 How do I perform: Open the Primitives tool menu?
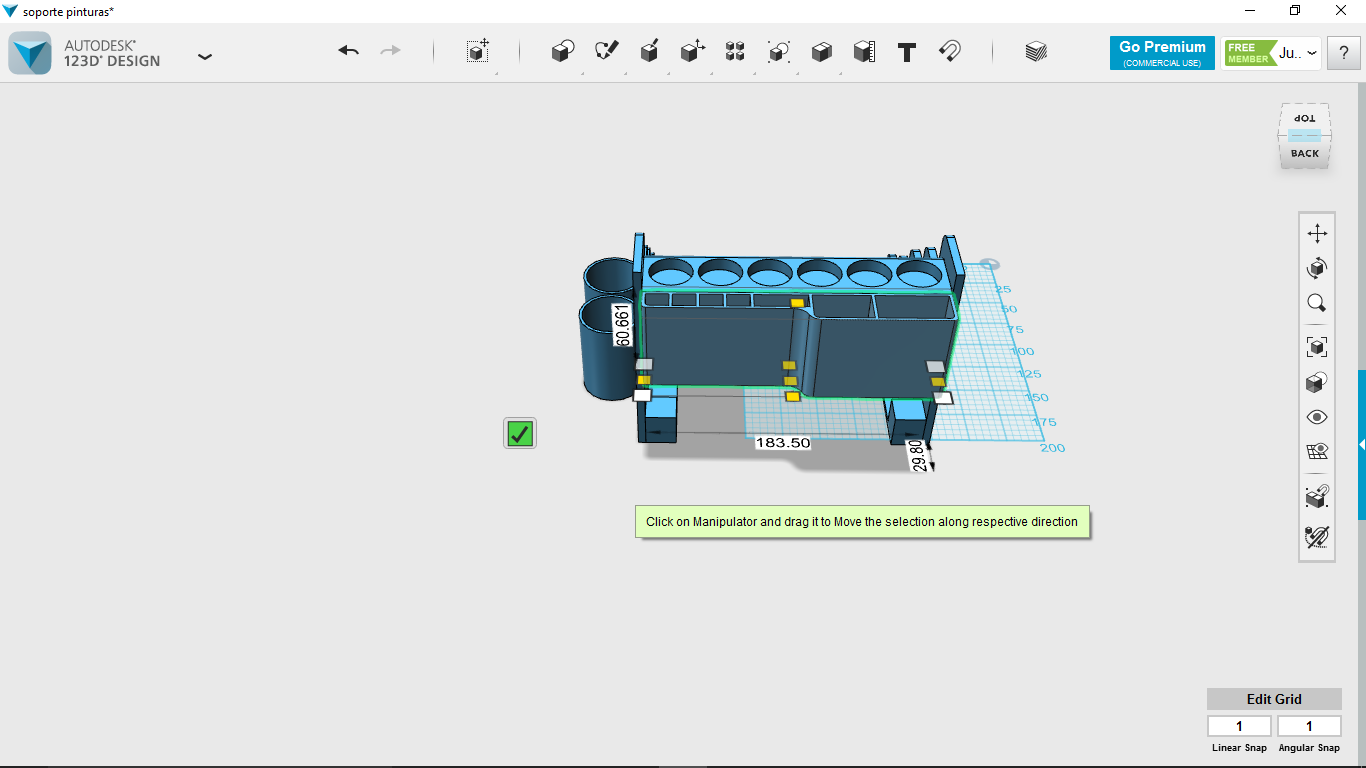[x=563, y=51]
